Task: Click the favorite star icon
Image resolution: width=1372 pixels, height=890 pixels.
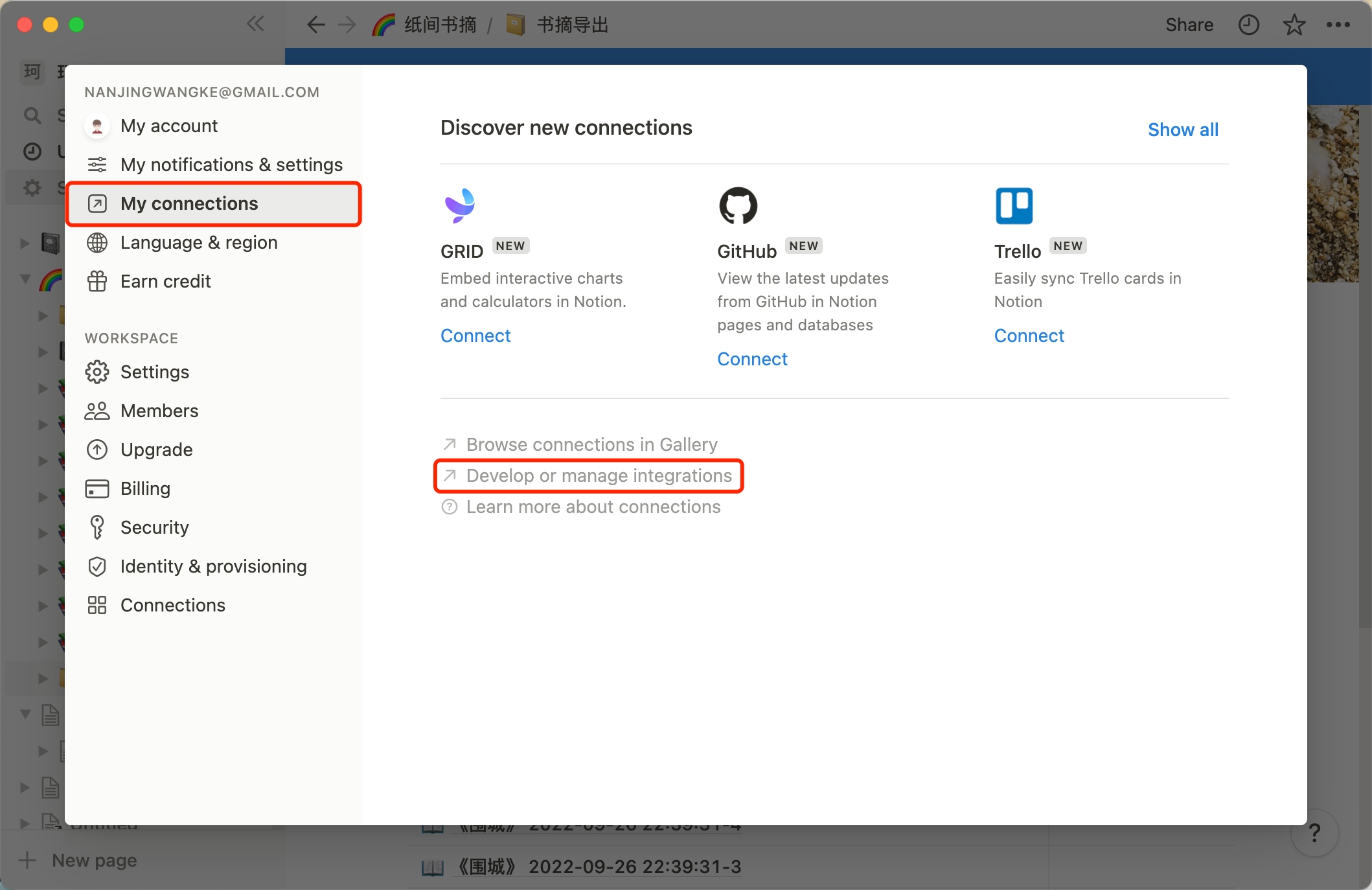Action: click(1294, 25)
